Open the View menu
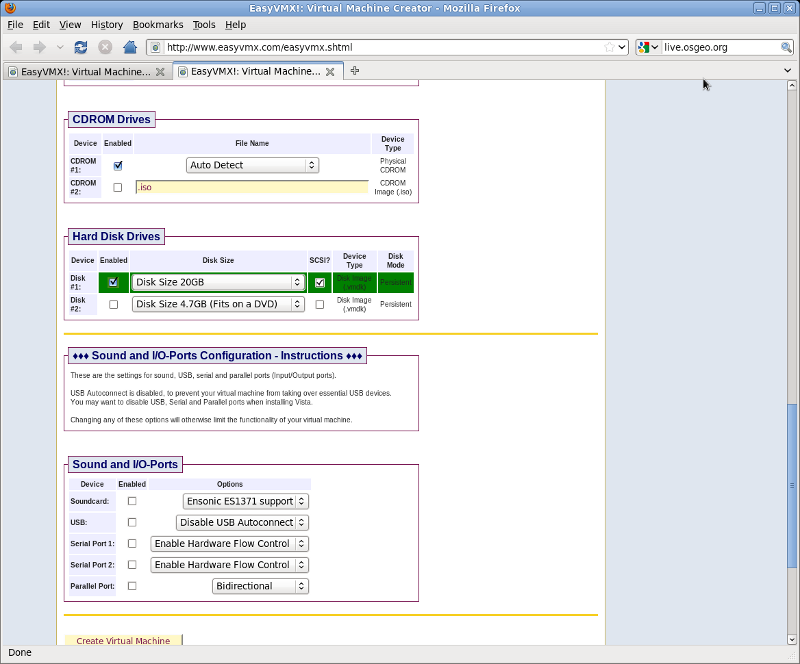 [70, 24]
